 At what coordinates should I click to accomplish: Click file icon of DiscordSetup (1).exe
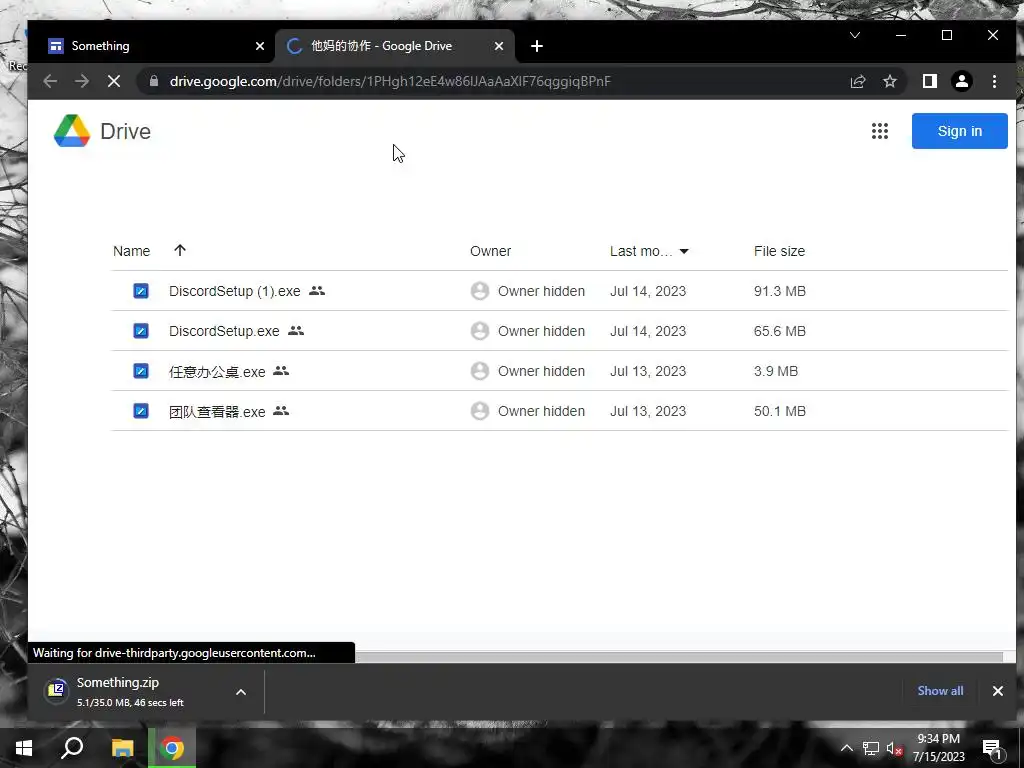pyautogui.click(x=140, y=291)
